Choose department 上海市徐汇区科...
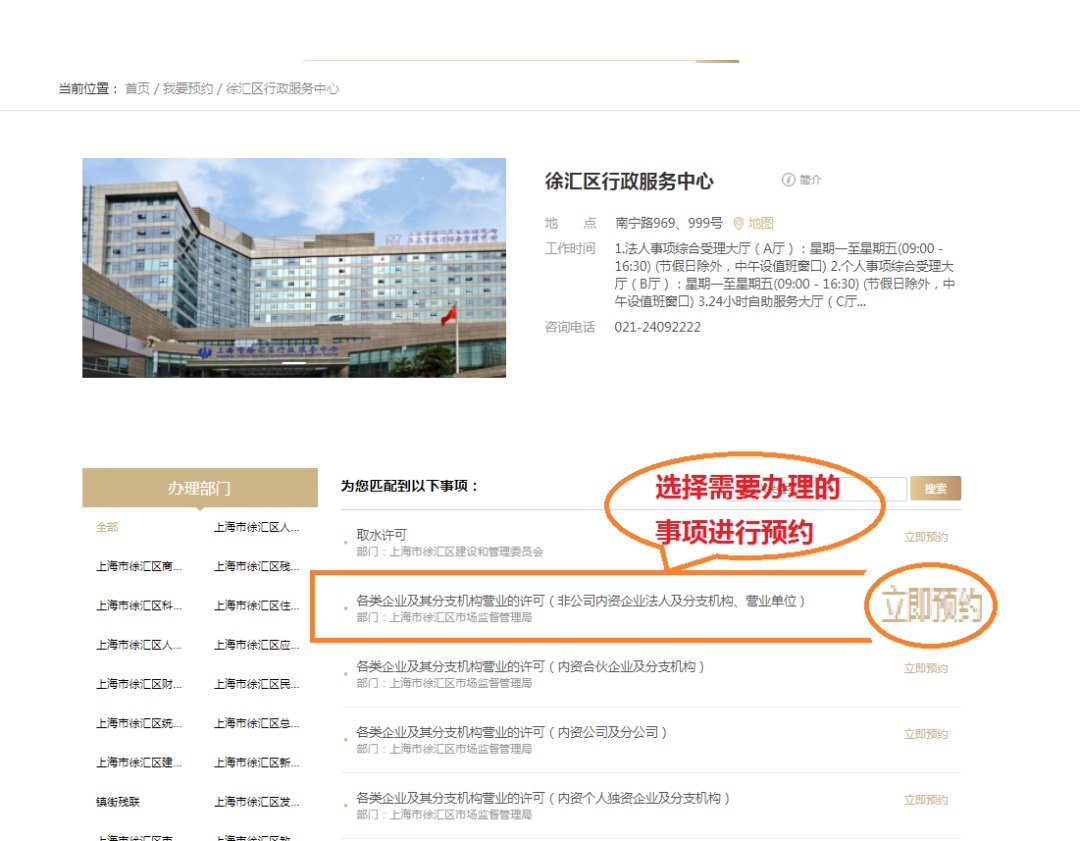 [139, 606]
